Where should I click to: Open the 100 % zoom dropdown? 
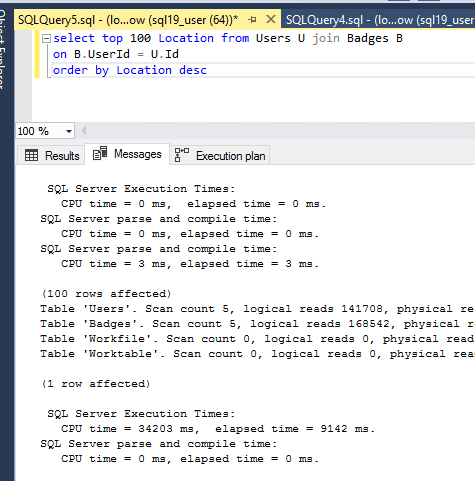[x=69, y=131]
